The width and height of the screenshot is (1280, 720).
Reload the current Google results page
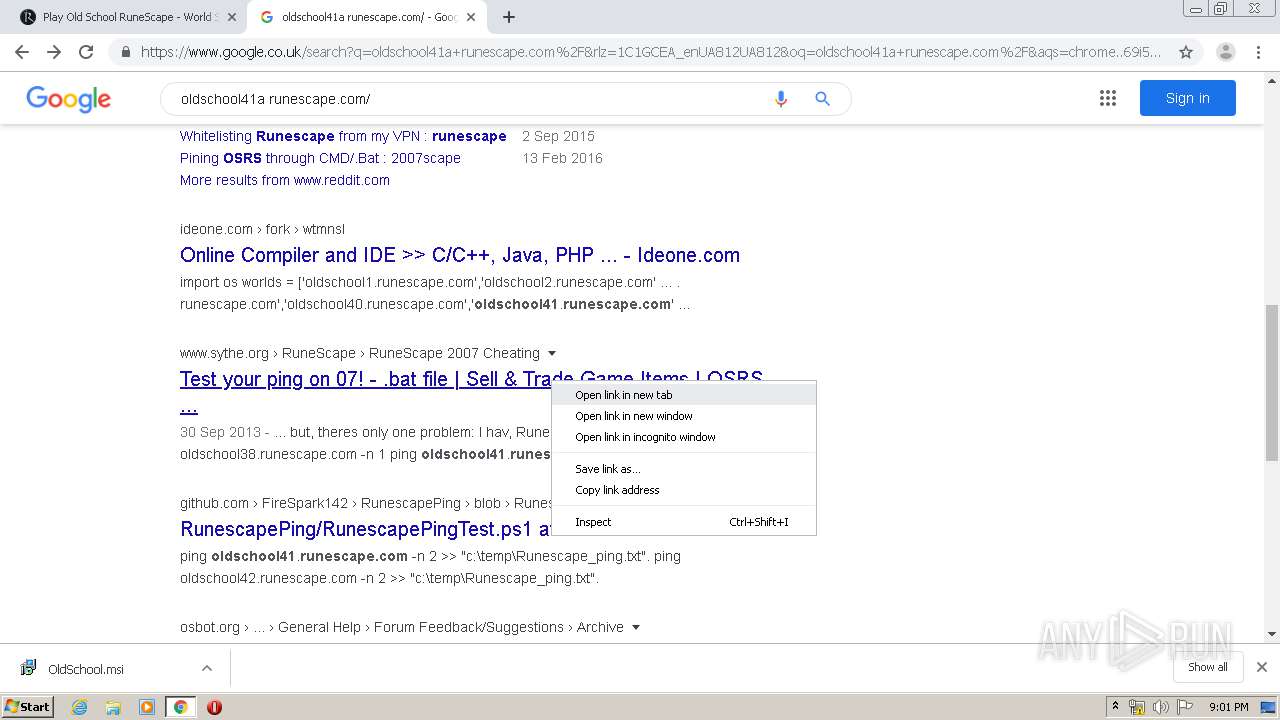[x=86, y=52]
